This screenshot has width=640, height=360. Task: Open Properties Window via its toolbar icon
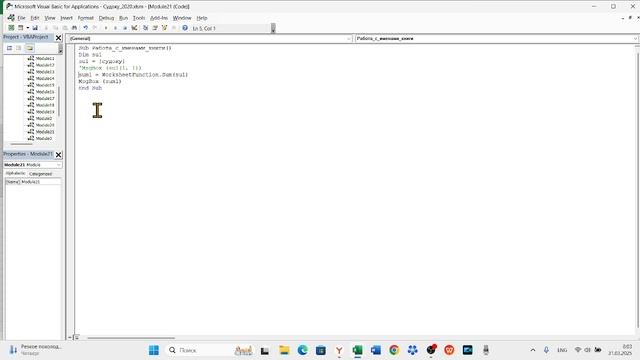[155, 28]
